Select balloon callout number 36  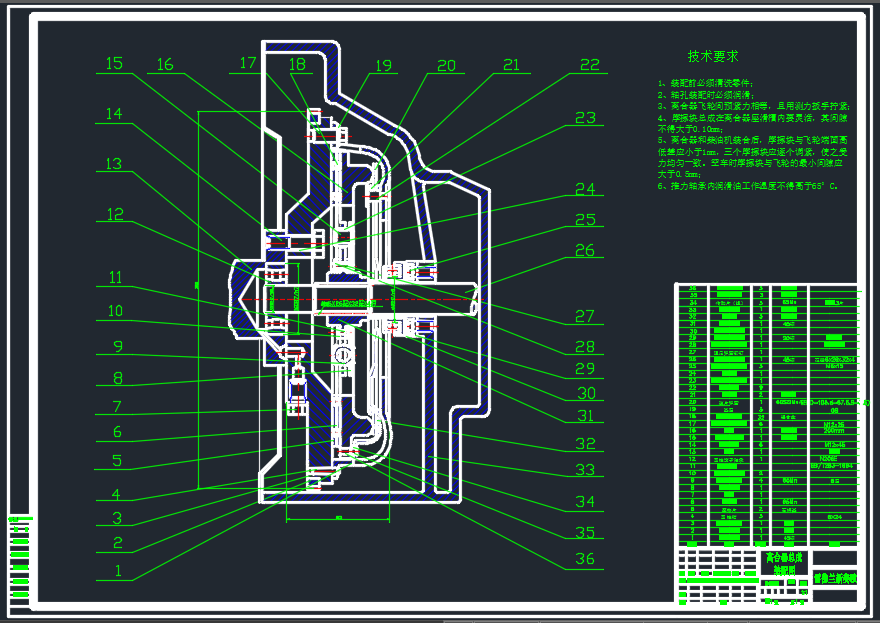pyautogui.click(x=586, y=556)
